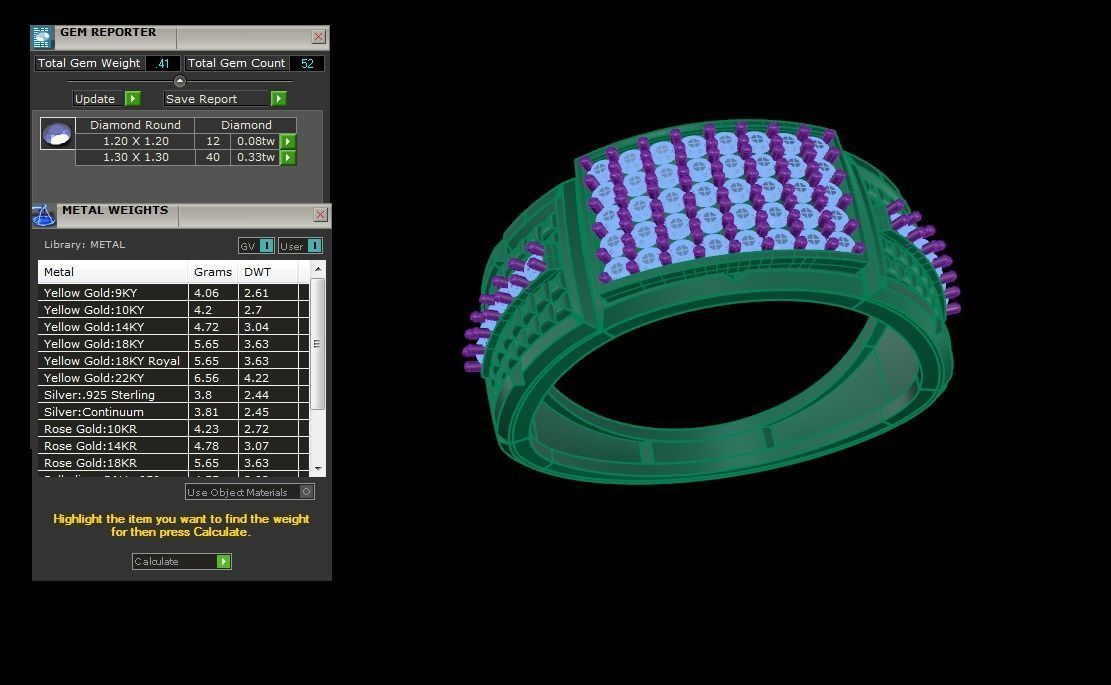Click the Gem Reporter panel icon
The image size is (1111, 685).
pyautogui.click(x=42, y=38)
